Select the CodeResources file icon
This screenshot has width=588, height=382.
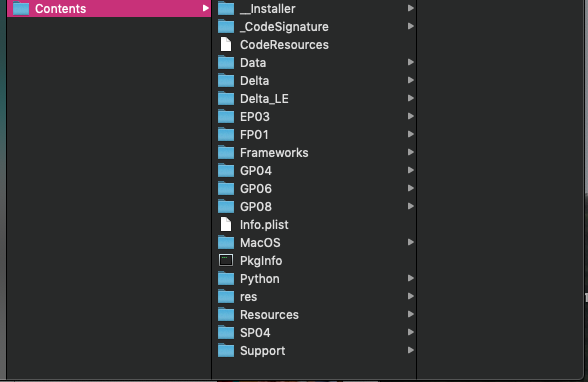point(226,44)
